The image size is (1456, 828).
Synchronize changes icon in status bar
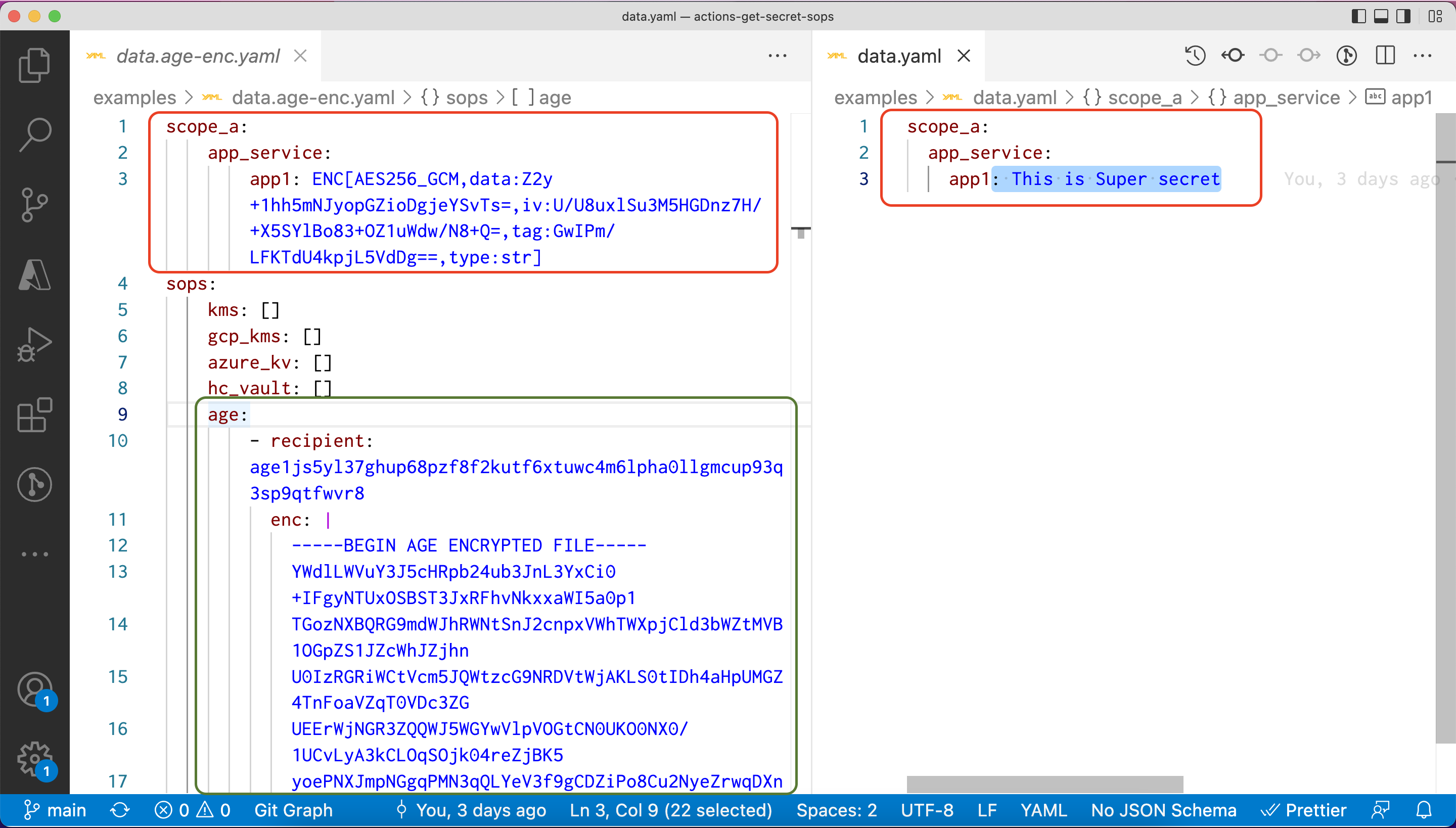click(120, 810)
